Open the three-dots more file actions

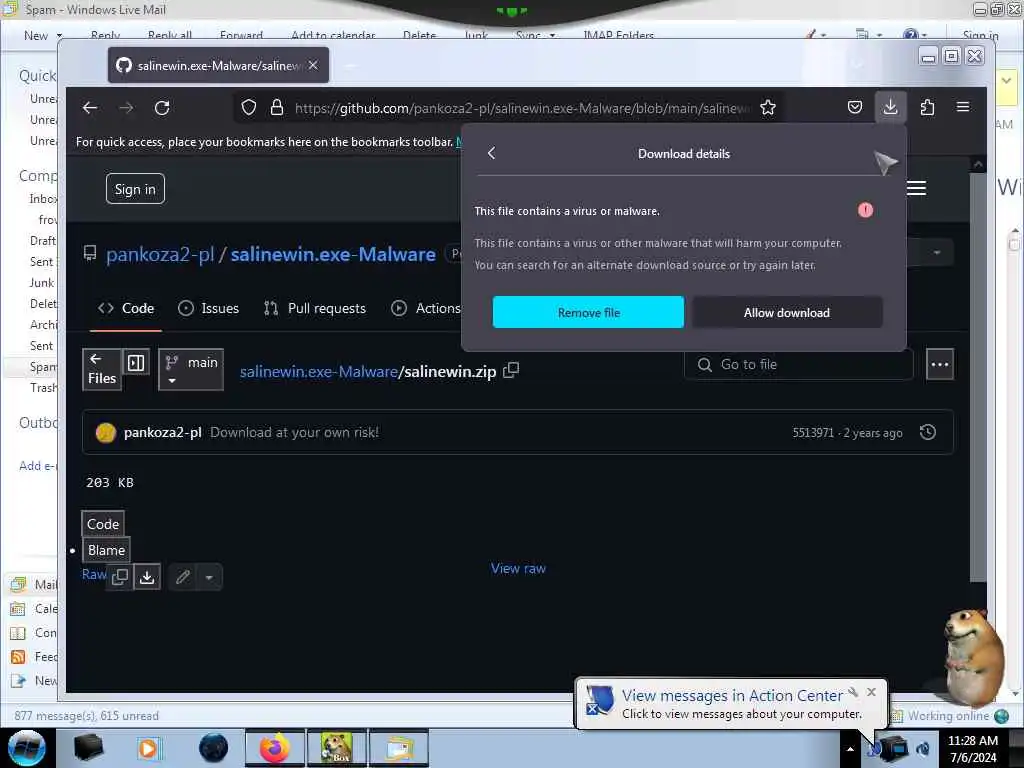940,364
